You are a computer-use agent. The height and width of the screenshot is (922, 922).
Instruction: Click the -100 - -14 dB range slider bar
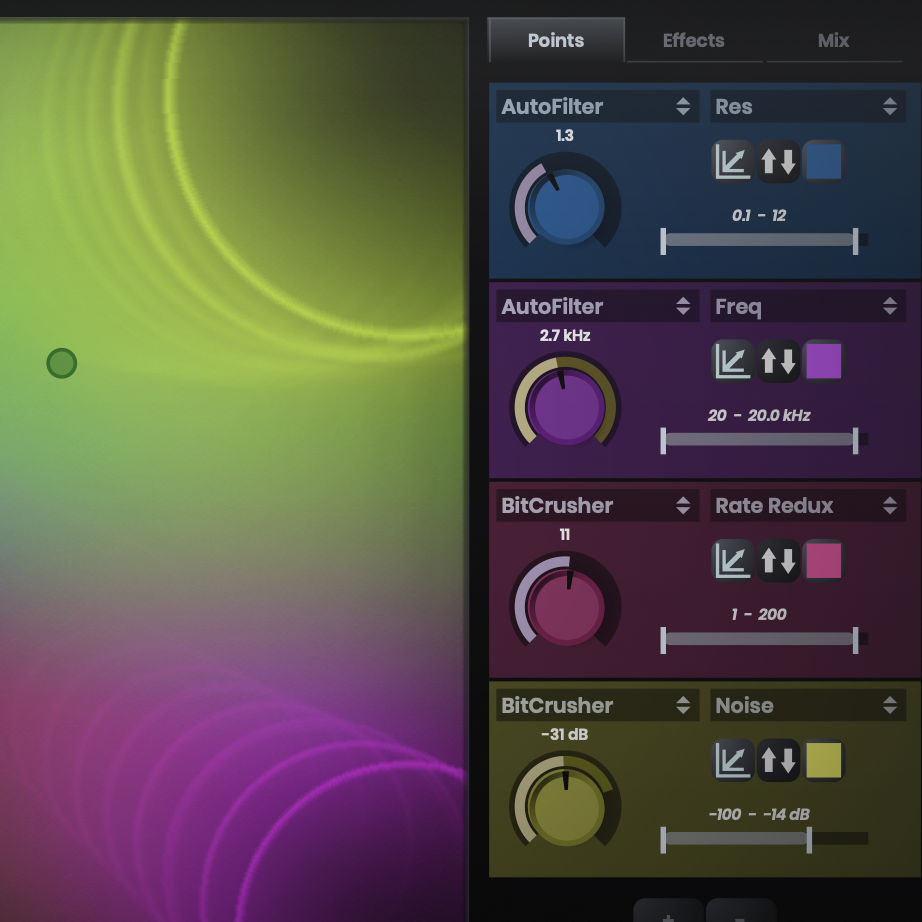(736, 839)
